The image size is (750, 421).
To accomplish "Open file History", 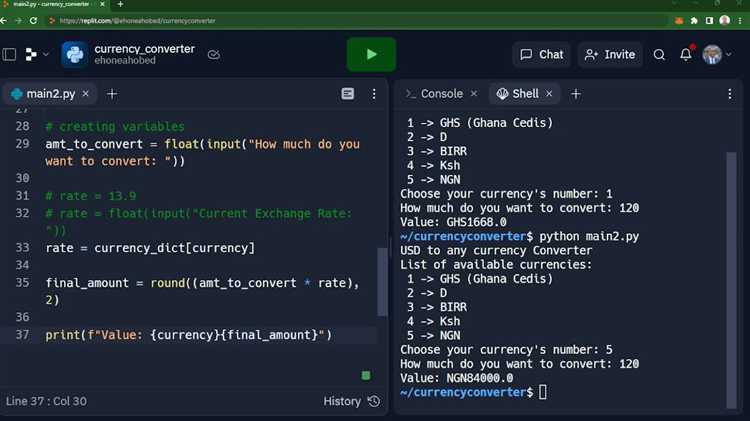I will pos(350,401).
